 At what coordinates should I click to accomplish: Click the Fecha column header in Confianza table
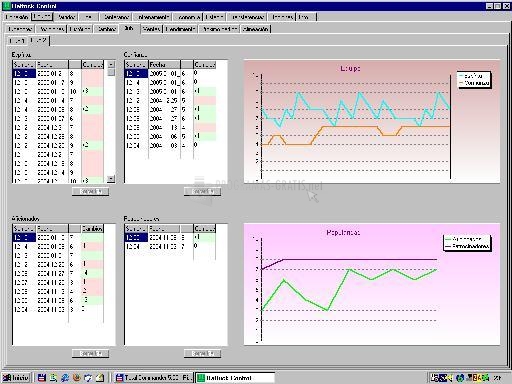(164, 64)
